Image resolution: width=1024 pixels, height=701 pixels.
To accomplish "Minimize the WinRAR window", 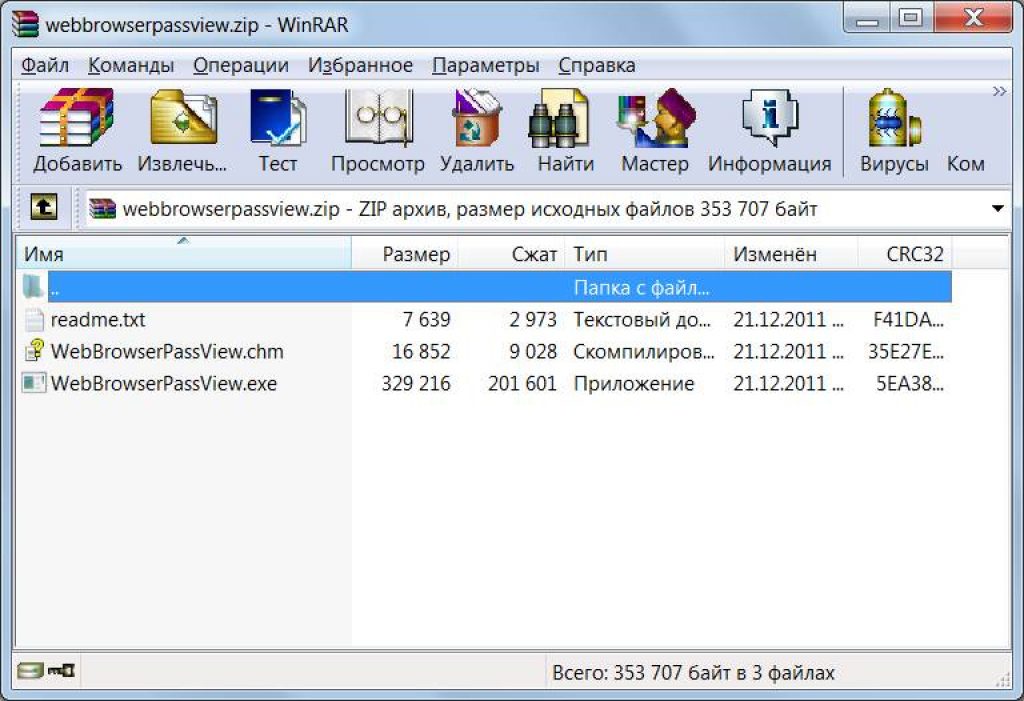I will pos(867,18).
